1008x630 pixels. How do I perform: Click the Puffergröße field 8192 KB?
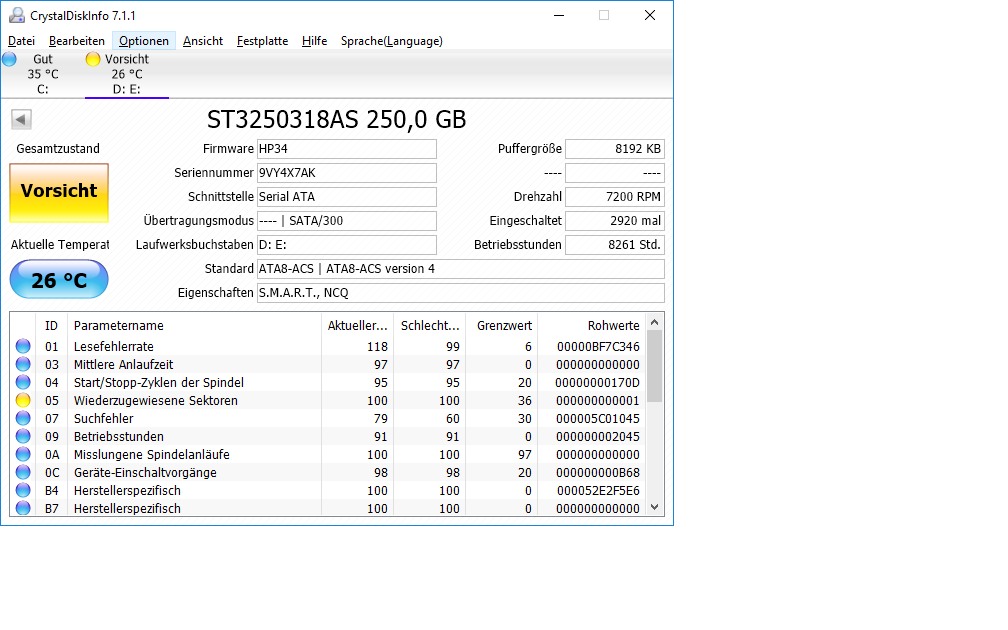point(615,149)
